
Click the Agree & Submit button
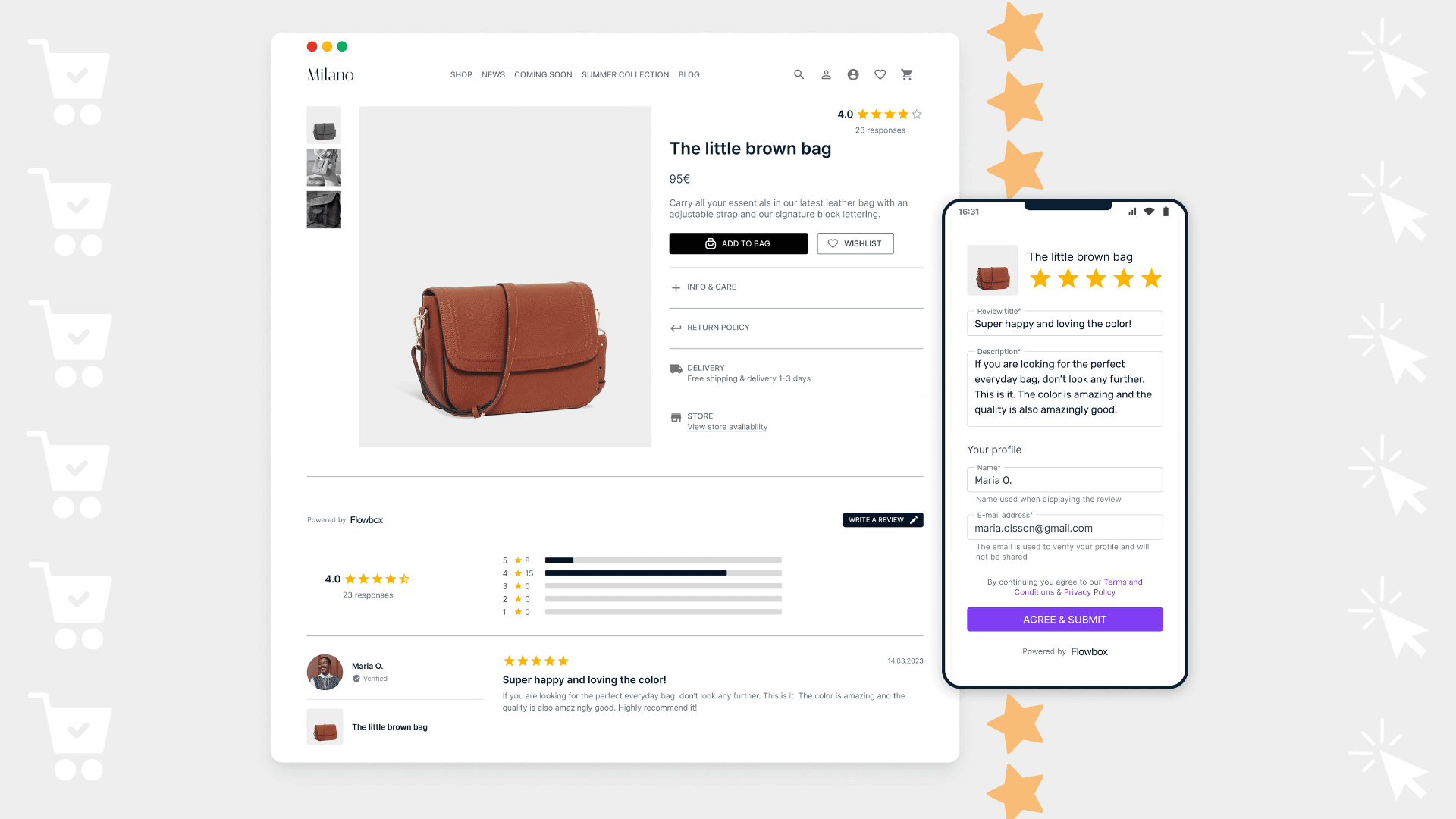click(1064, 619)
